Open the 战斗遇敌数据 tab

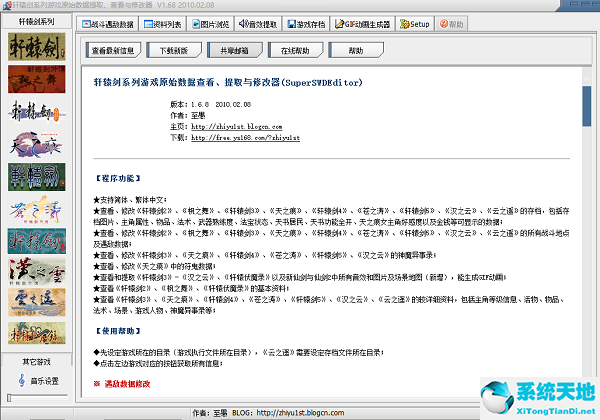(x=108, y=24)
